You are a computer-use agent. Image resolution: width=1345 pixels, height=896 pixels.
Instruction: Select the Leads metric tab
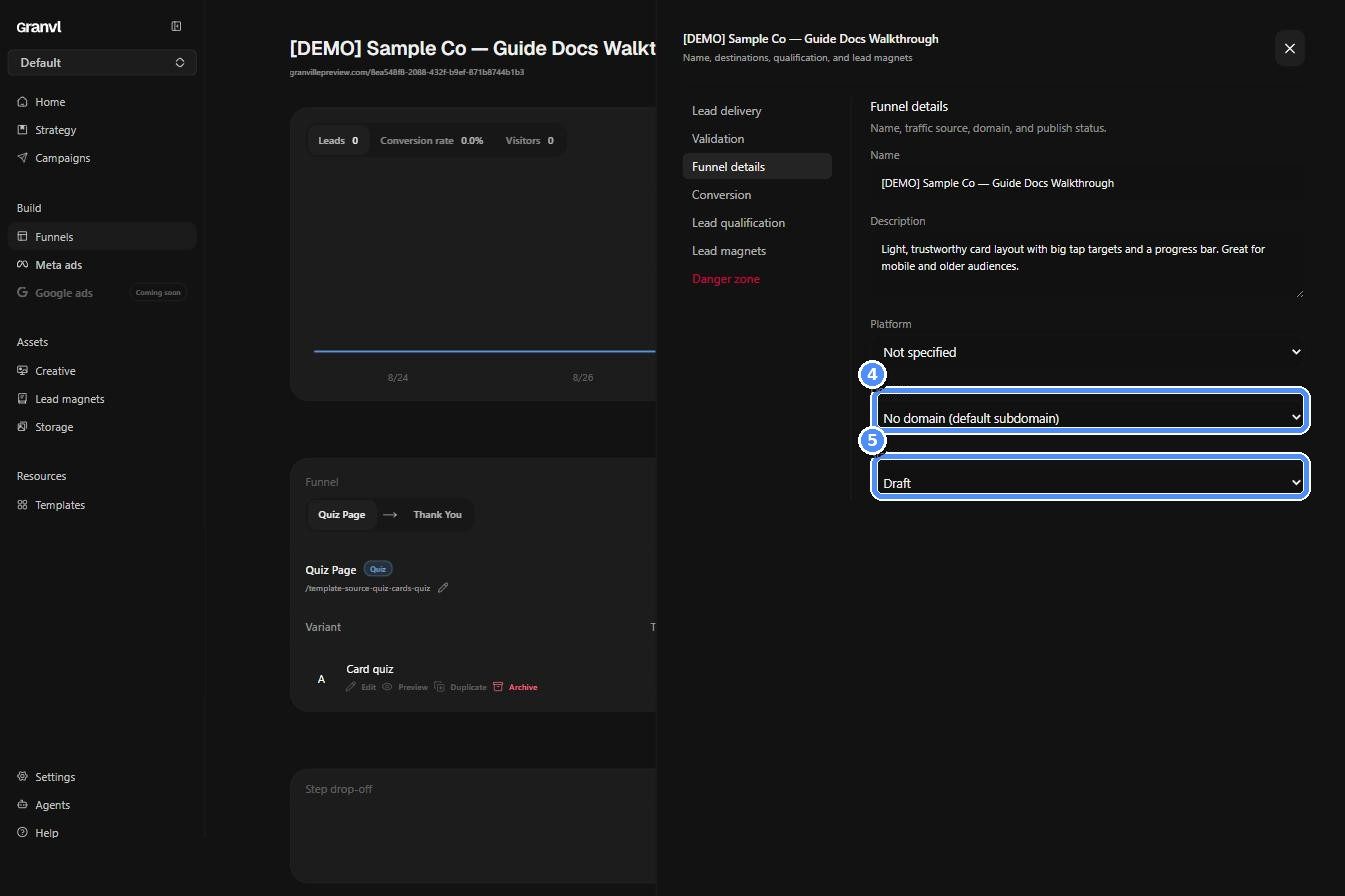pyautogui.click(x=338, y=141)
